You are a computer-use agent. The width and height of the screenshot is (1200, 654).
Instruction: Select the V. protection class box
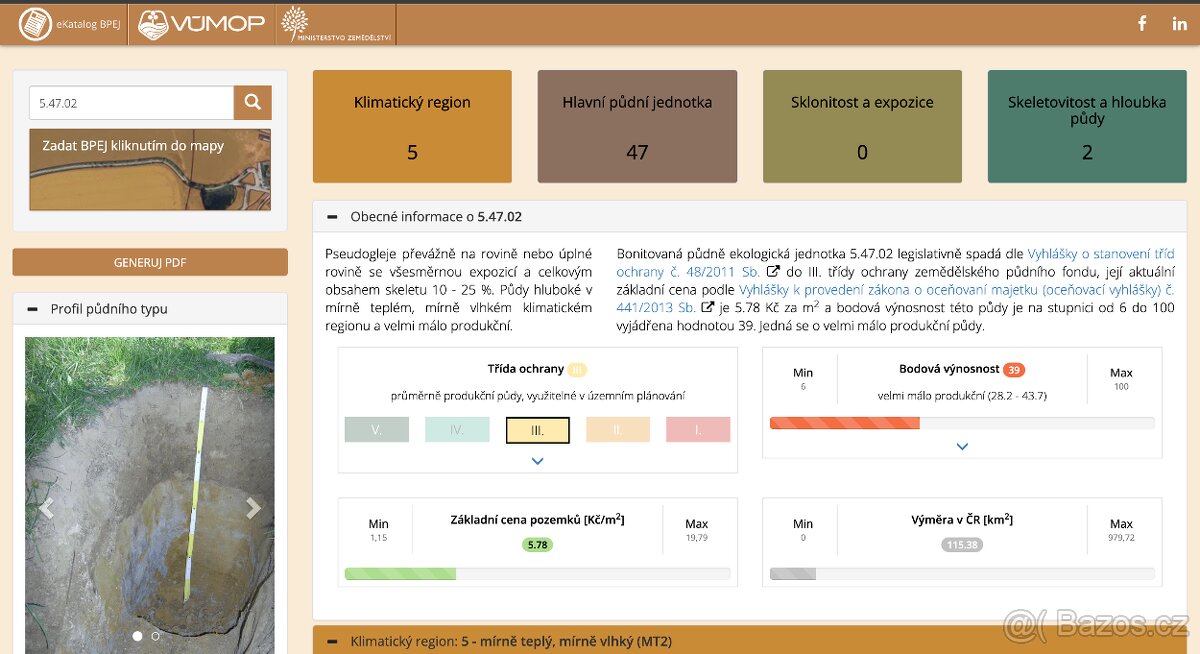pos(376,430)
